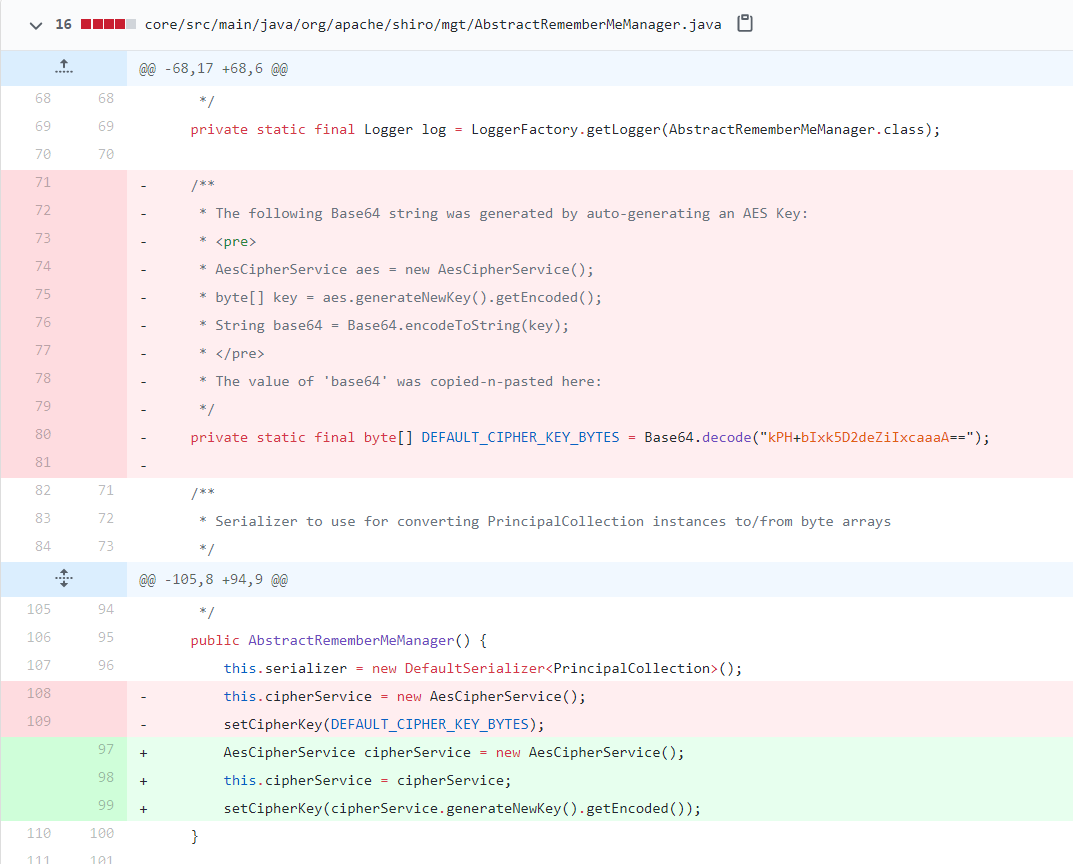Image resolution: width=1073 pixels, height=864 pixels.
Task: Collapse the AbstractRememberMeManager.java file diff
Action: point(36,24)
